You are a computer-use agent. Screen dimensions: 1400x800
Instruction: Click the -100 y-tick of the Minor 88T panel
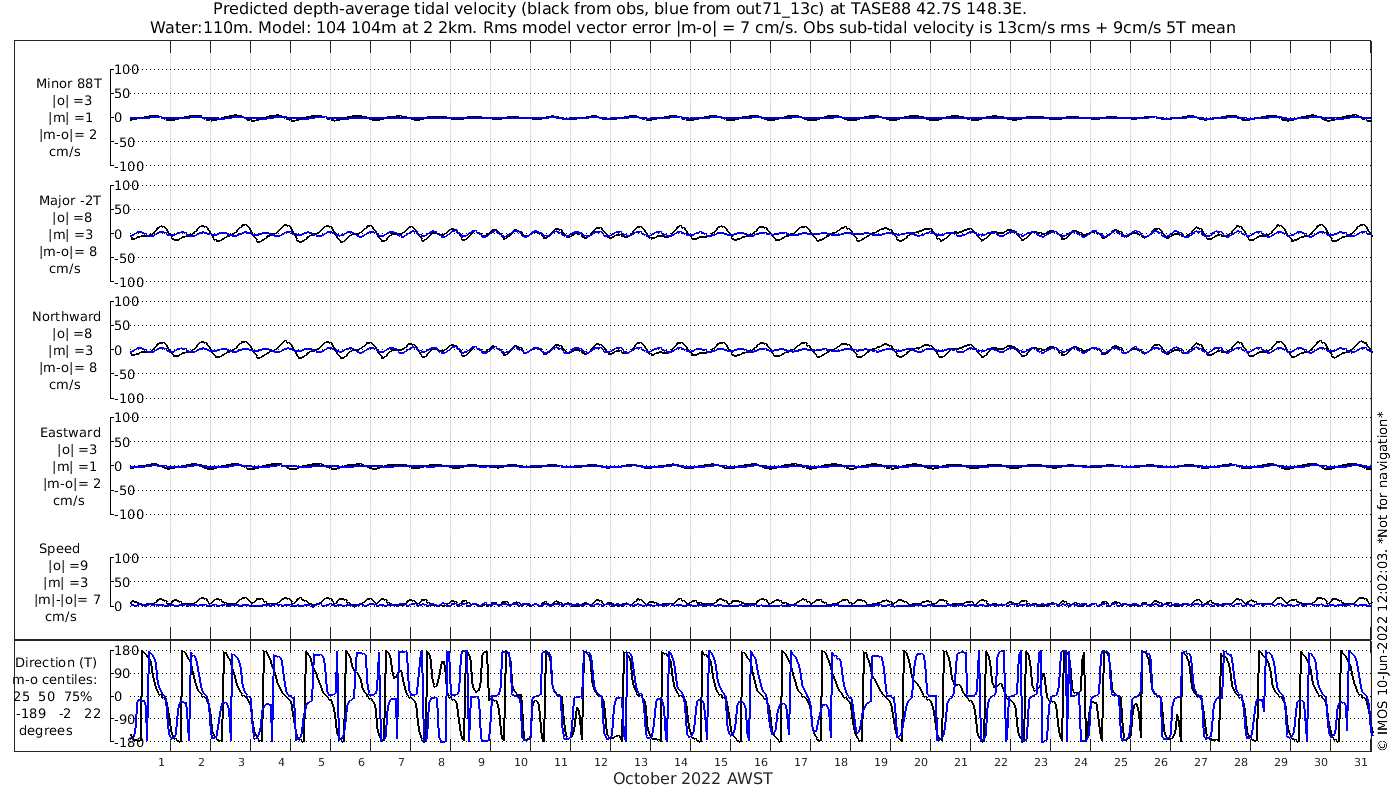[130, 166]
